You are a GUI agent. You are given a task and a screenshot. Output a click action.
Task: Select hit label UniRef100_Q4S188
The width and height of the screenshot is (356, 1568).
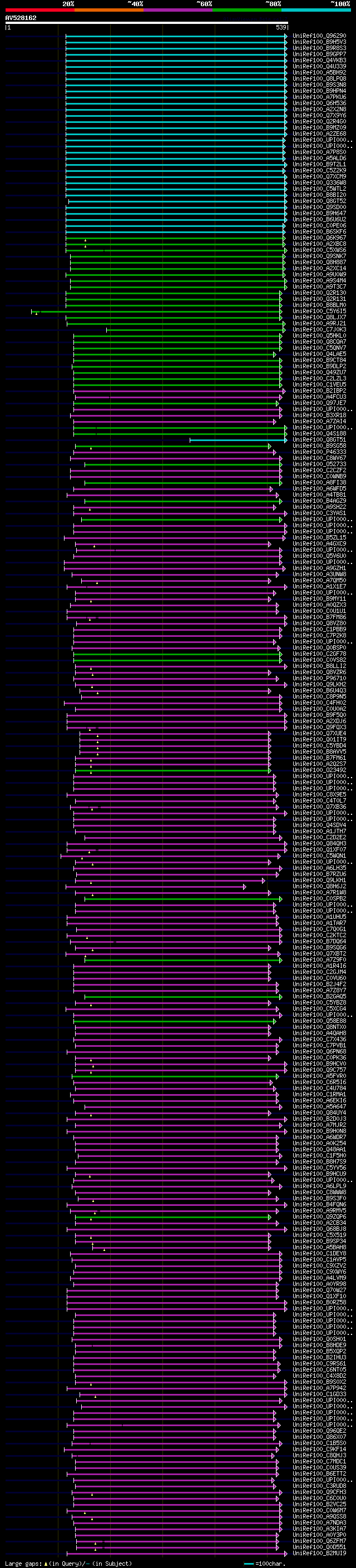click(x=319, y=434)
